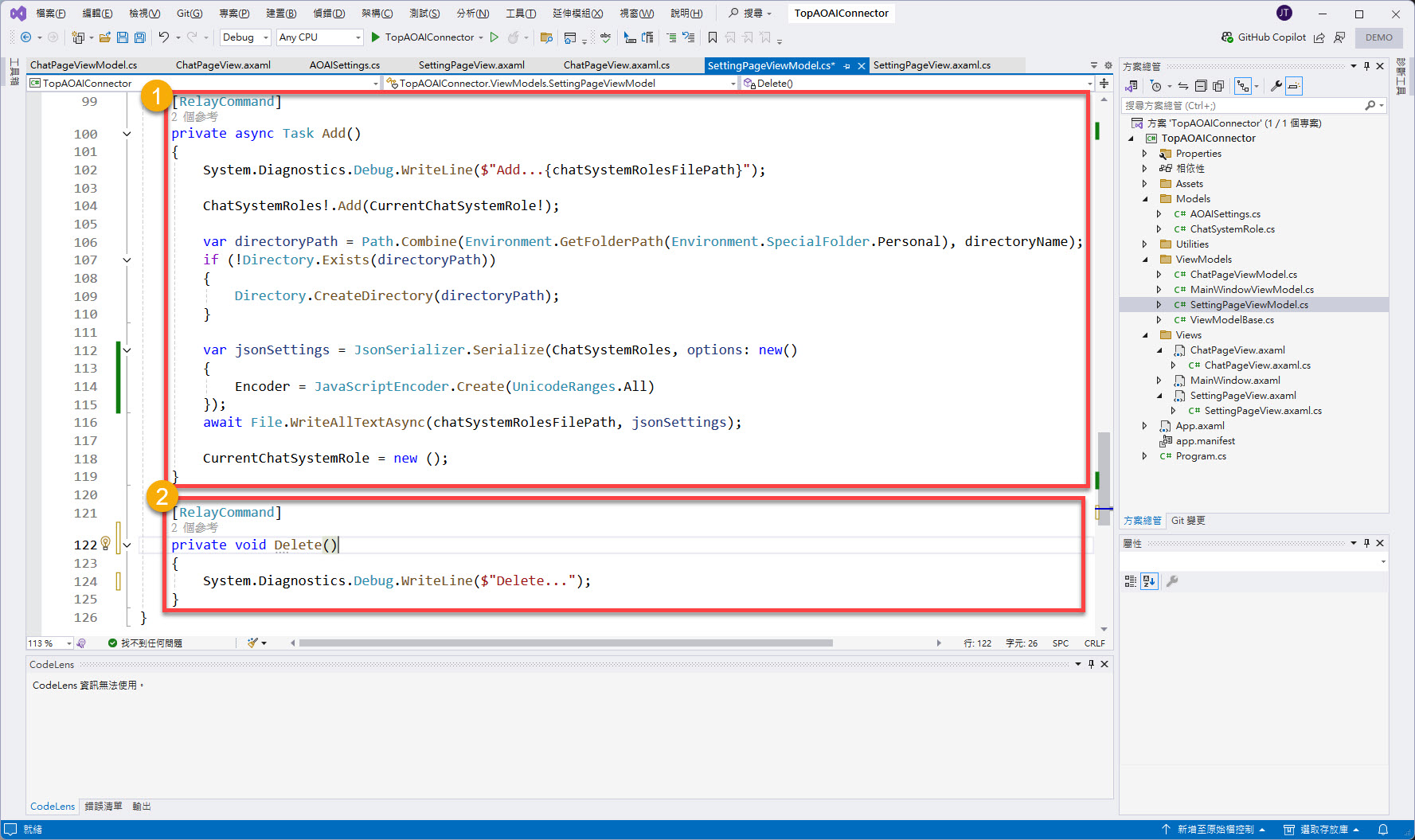Toggle auto-hide pin on Properties panel
Image resolution: width=1415 pixels, height=840 pixels.
(x=1366, y=543)
